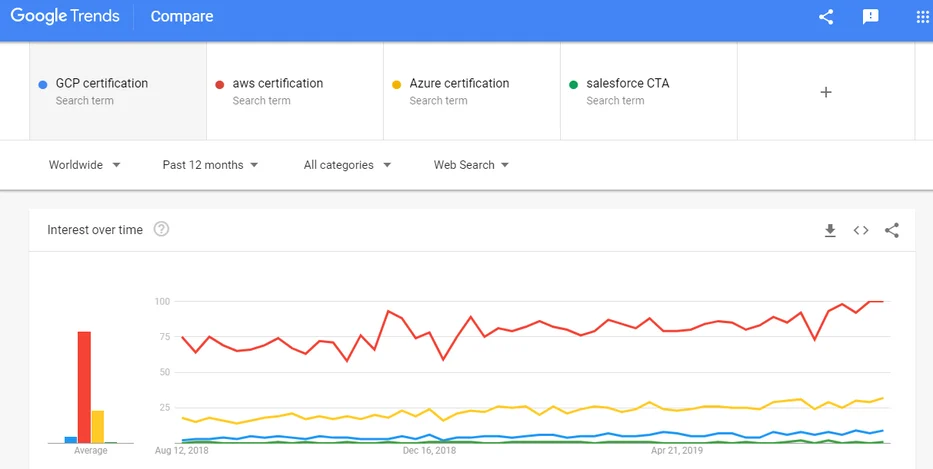Open the Worldwide region dropdown

(x=84, y=165)
